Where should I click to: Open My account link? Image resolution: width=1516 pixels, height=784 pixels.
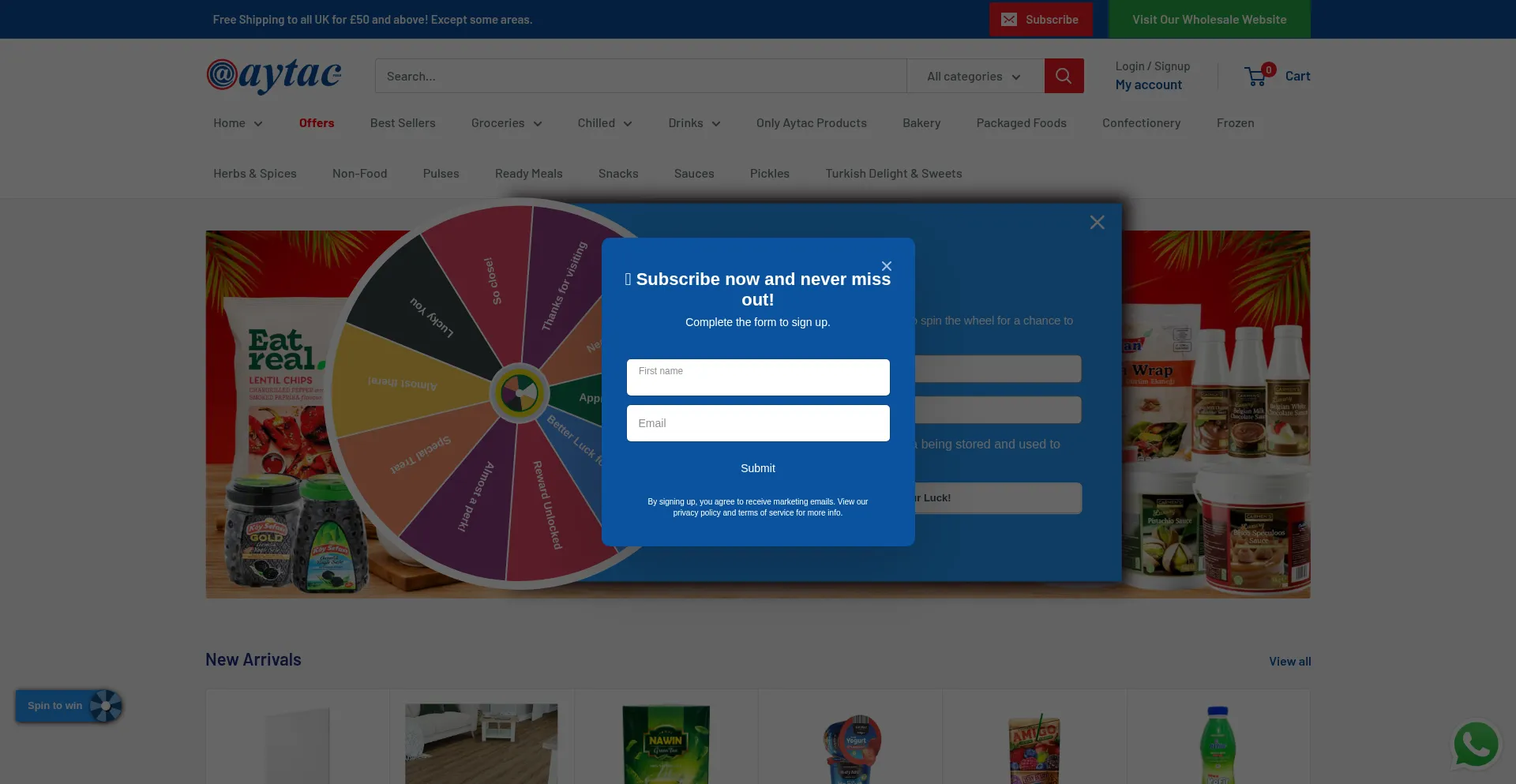pyautogui.click(x=1149, y=85)
